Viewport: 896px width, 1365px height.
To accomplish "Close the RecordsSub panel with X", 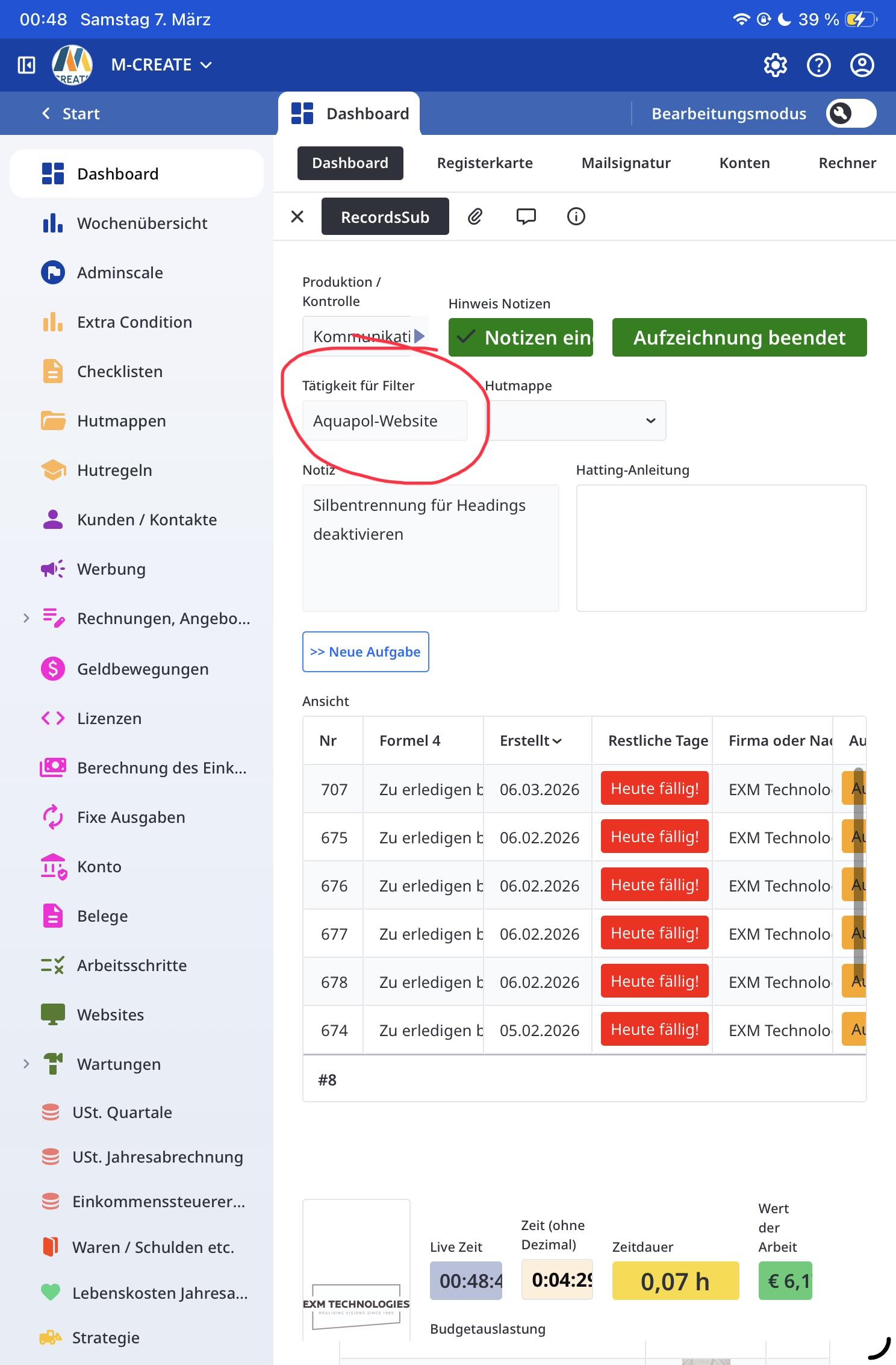I will coord(297,216).
